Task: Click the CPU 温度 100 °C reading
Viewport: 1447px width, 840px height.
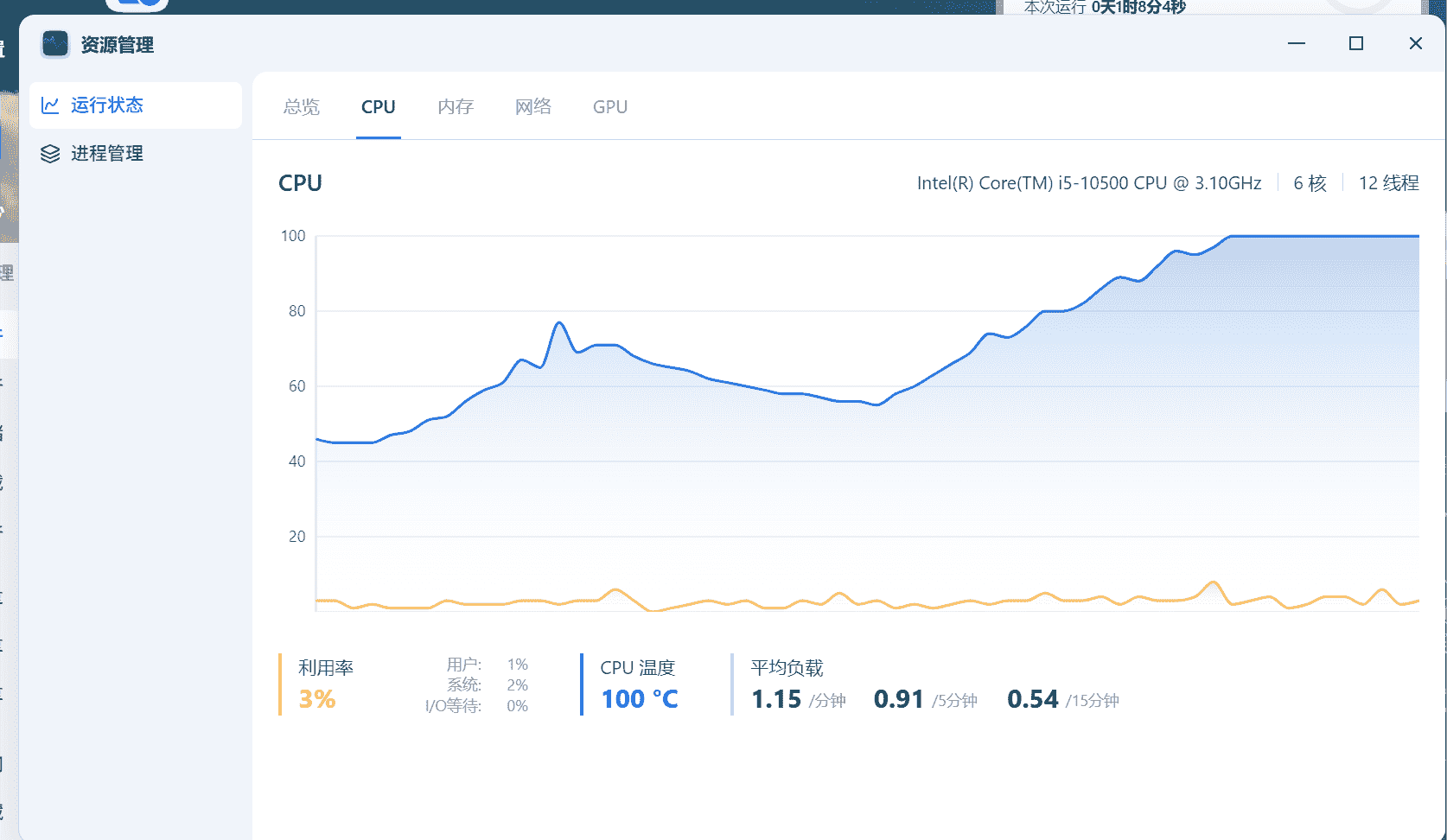Action: point(640,699)
